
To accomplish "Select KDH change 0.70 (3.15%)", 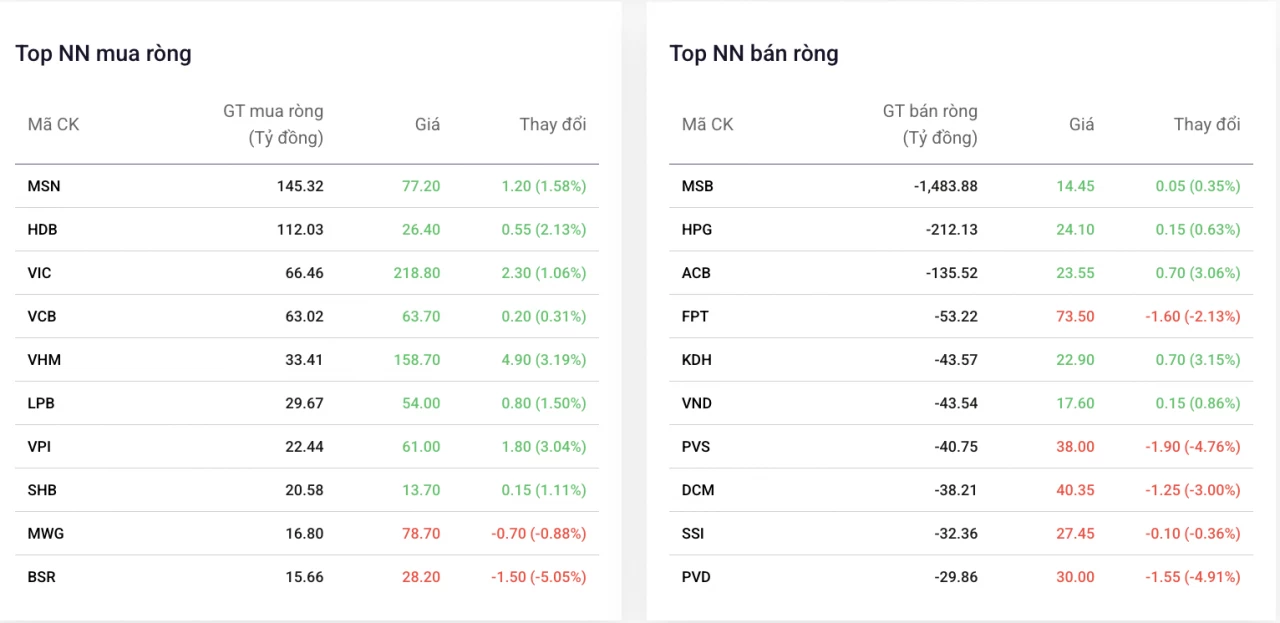I will [x=1198, y=360].
